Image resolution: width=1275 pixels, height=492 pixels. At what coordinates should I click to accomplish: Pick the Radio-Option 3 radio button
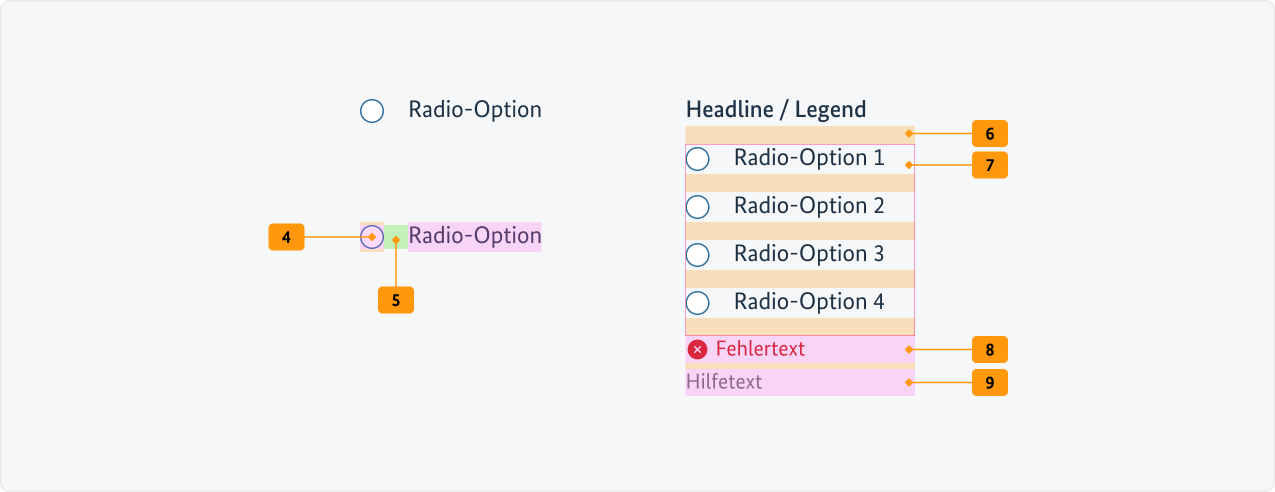pyautogui.click(x=698, y=255)
